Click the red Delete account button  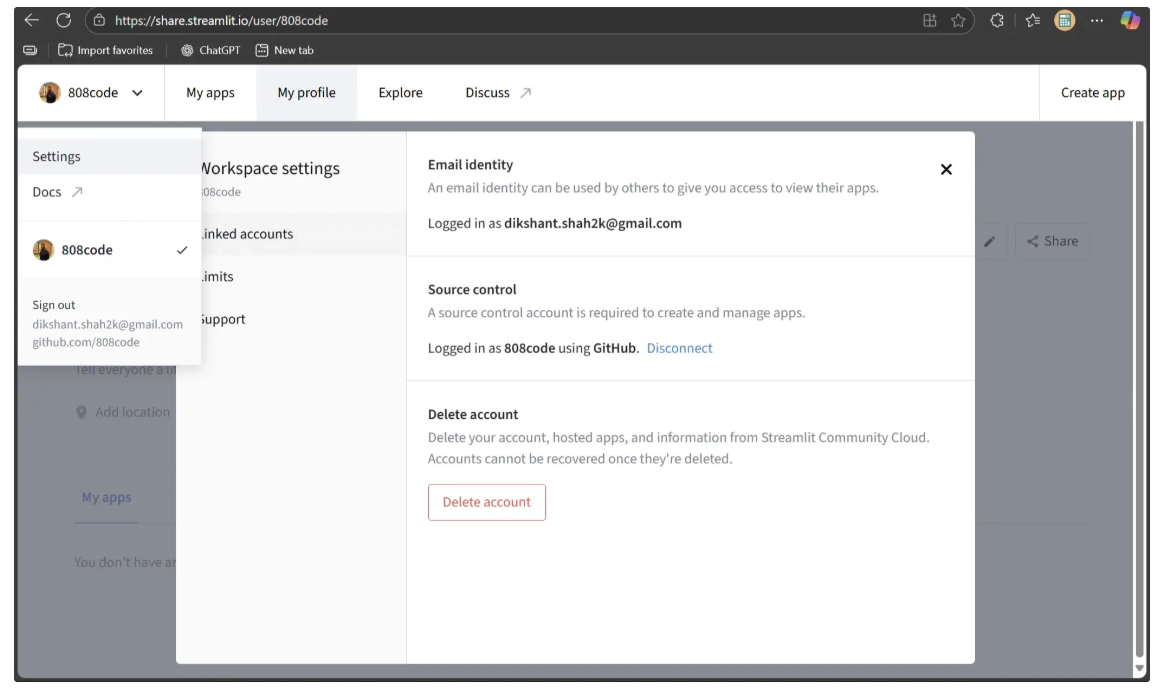coord(486,502)
